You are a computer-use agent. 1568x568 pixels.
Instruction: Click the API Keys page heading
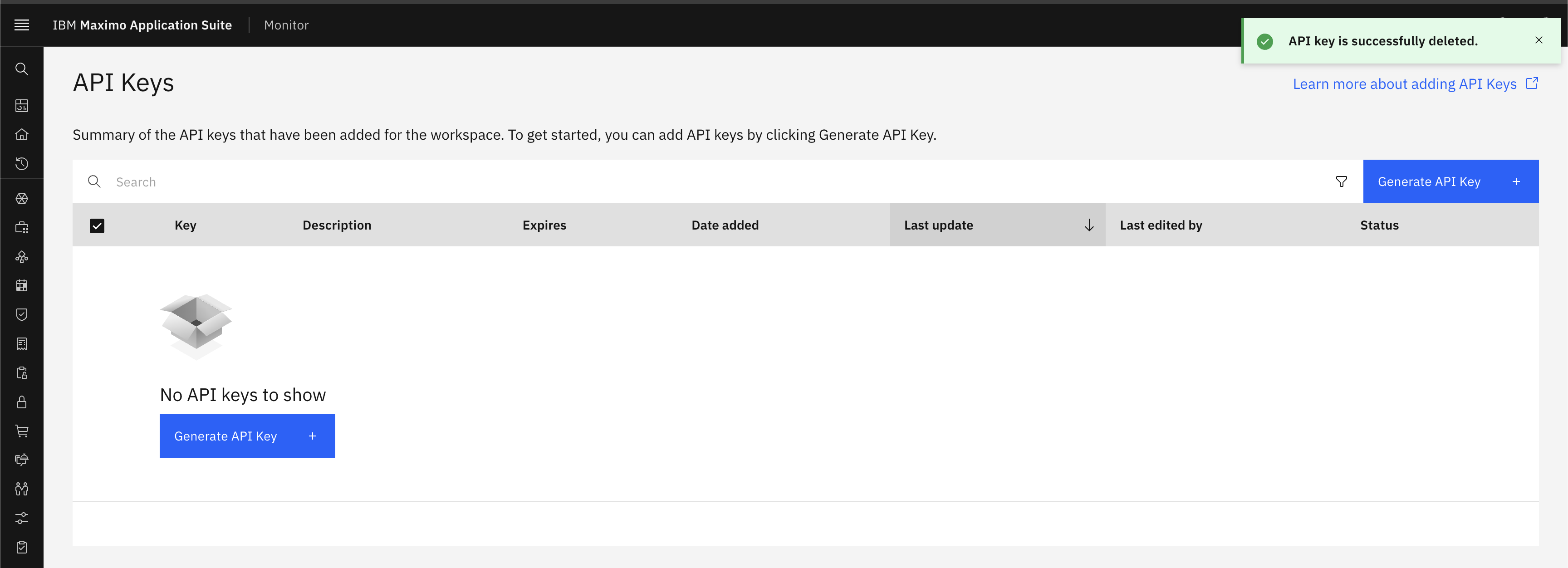pos(123,83)
